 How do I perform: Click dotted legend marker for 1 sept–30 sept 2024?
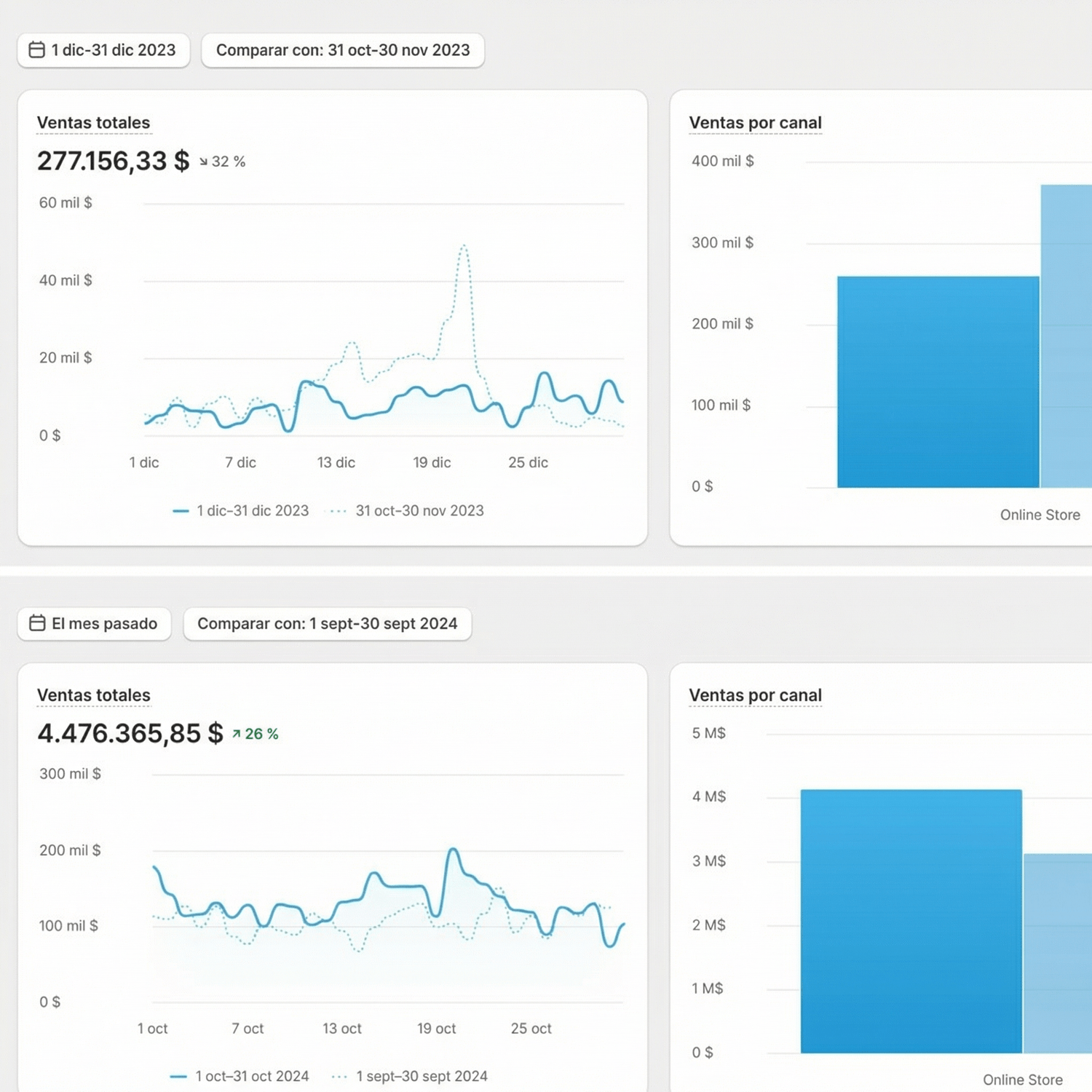[339, 1076]
